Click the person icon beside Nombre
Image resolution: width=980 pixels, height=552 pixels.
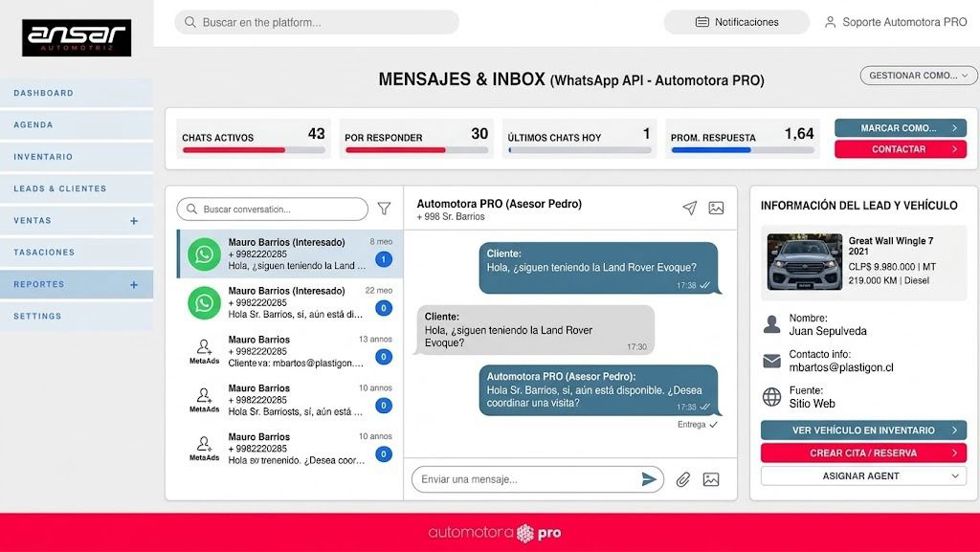(772, 324)
